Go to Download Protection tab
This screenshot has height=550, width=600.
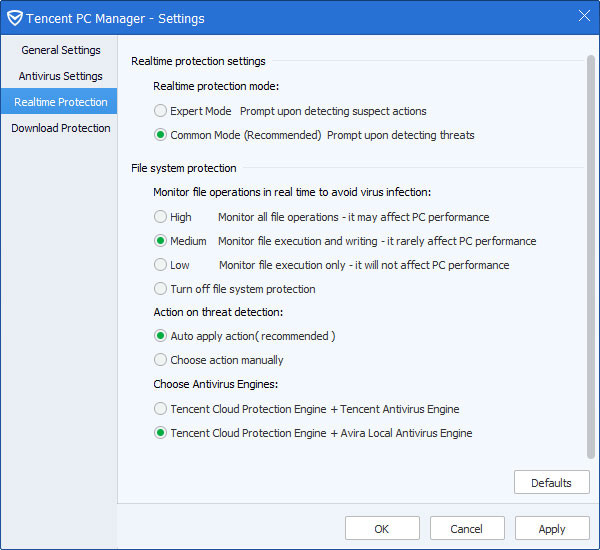point(60,128)
